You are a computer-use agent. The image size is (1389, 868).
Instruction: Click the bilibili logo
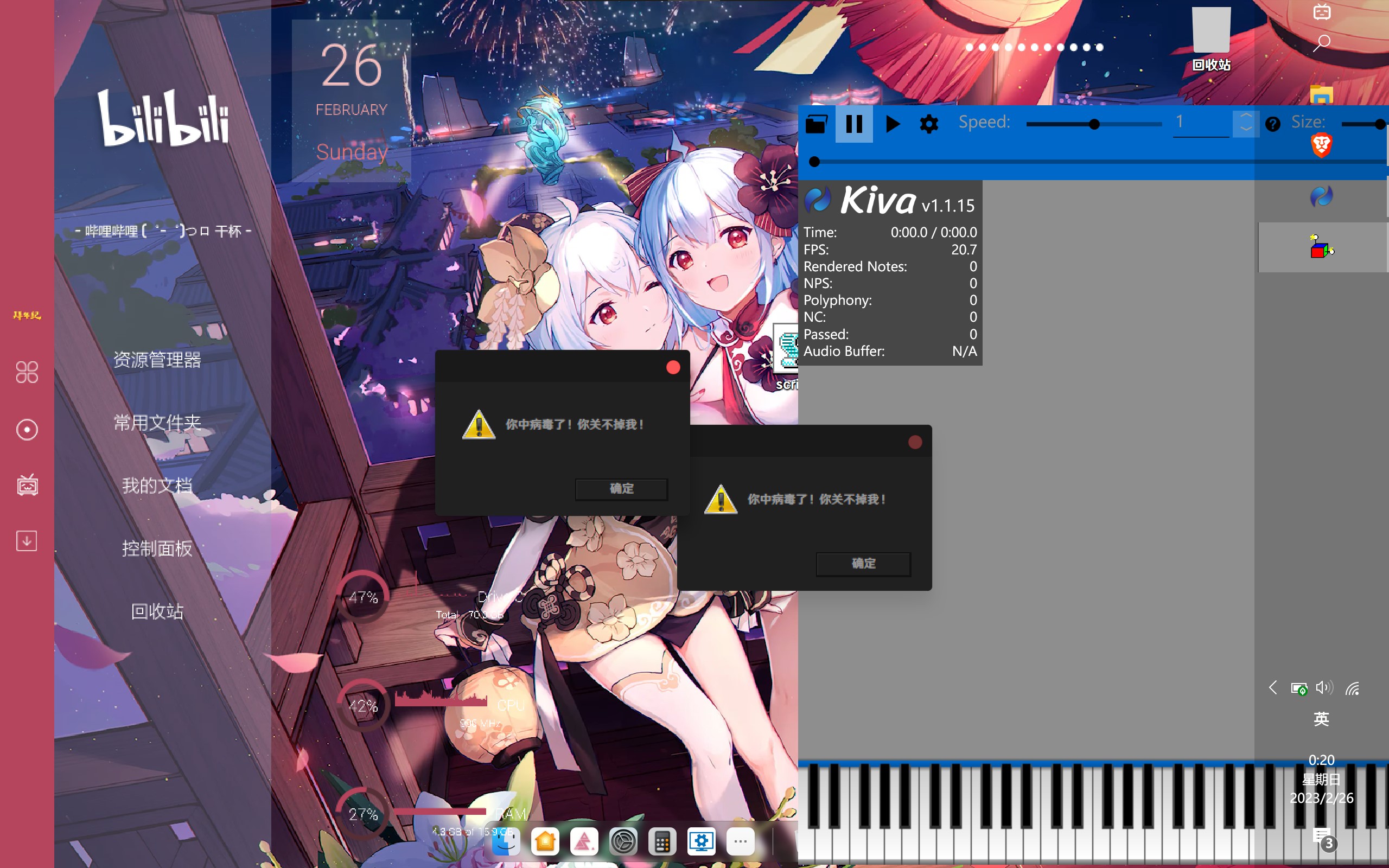click(163, 118)
